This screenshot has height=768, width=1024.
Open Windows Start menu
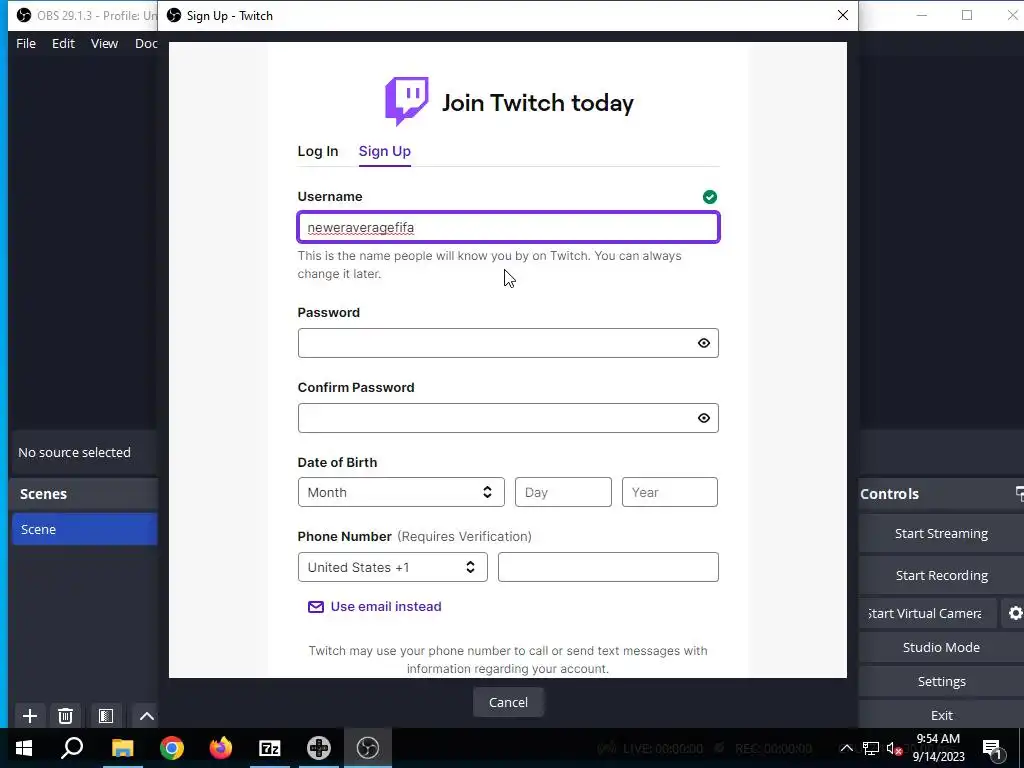(x=24, y=748)
